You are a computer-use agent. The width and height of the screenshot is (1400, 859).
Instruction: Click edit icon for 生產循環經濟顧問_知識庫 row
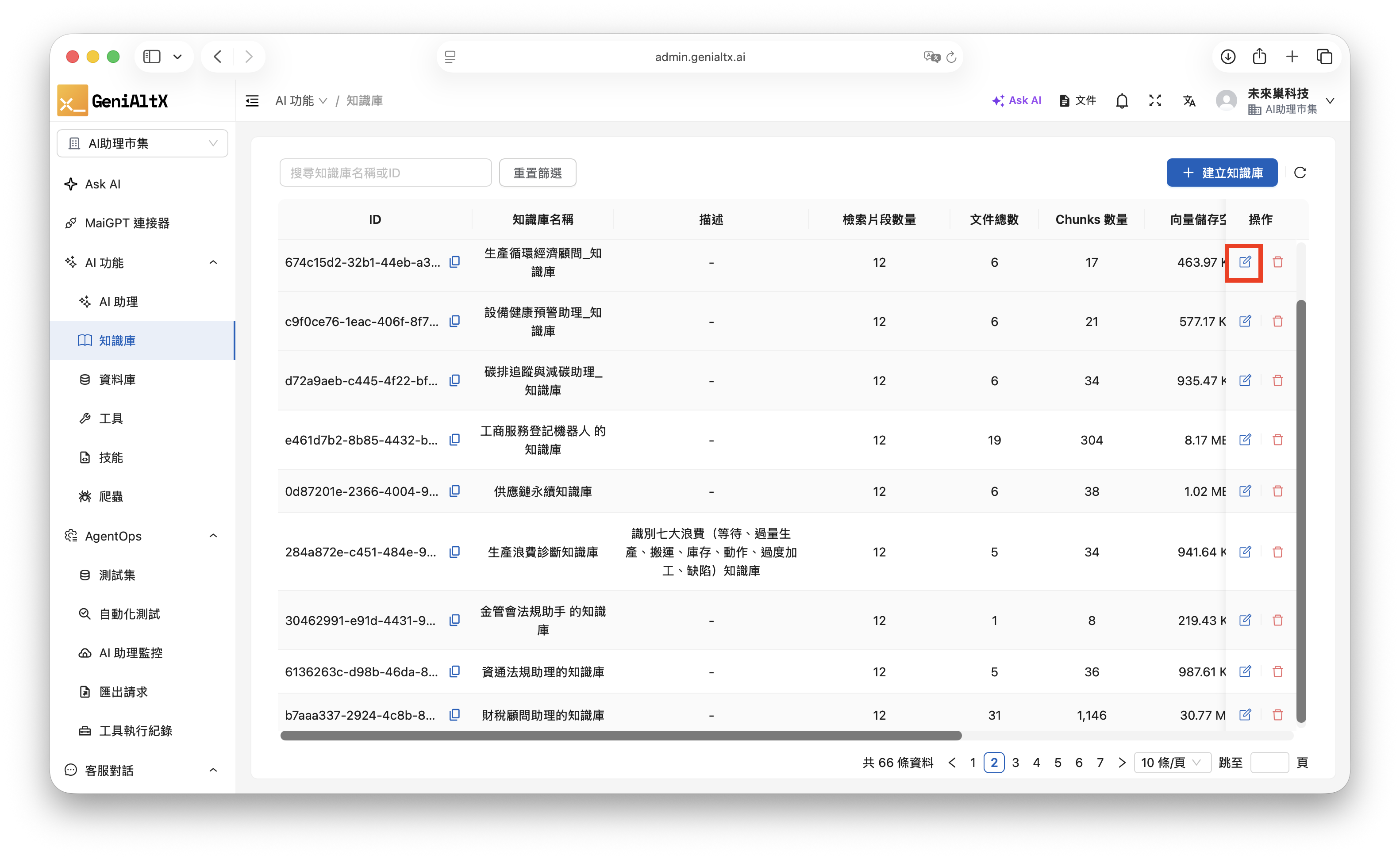point(1244,262)
